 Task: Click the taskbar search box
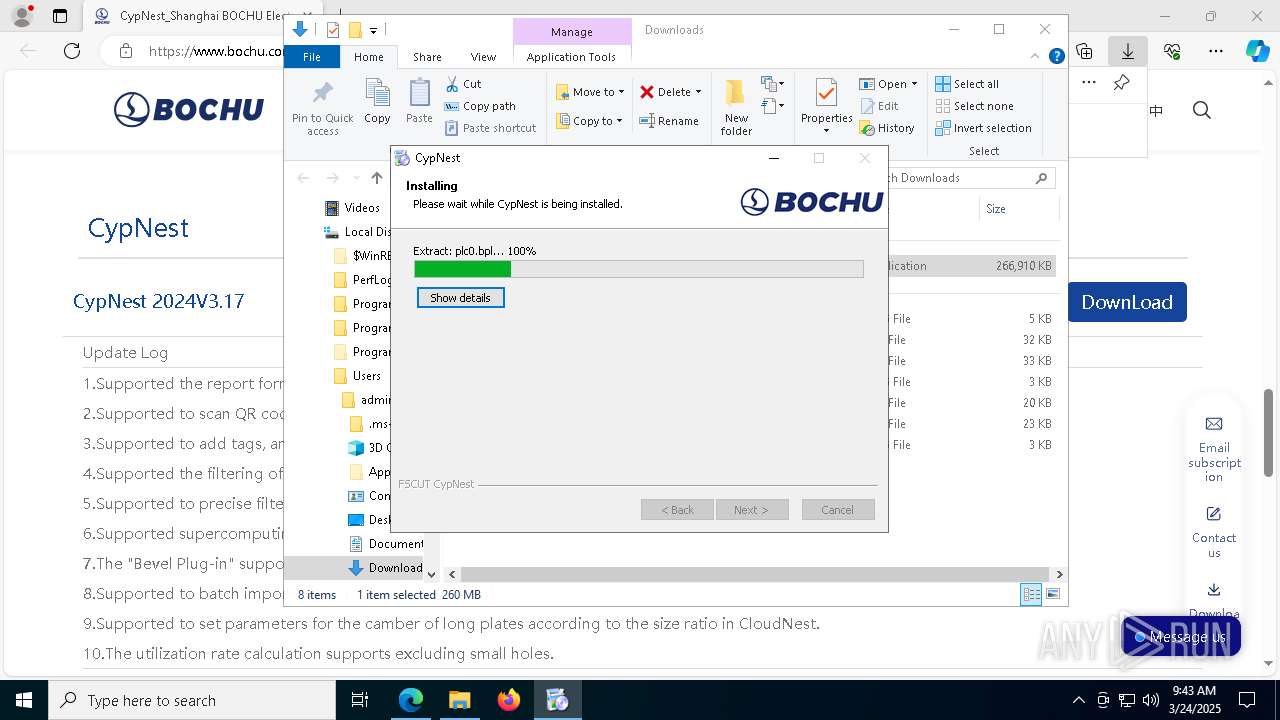tap(192, 700)
